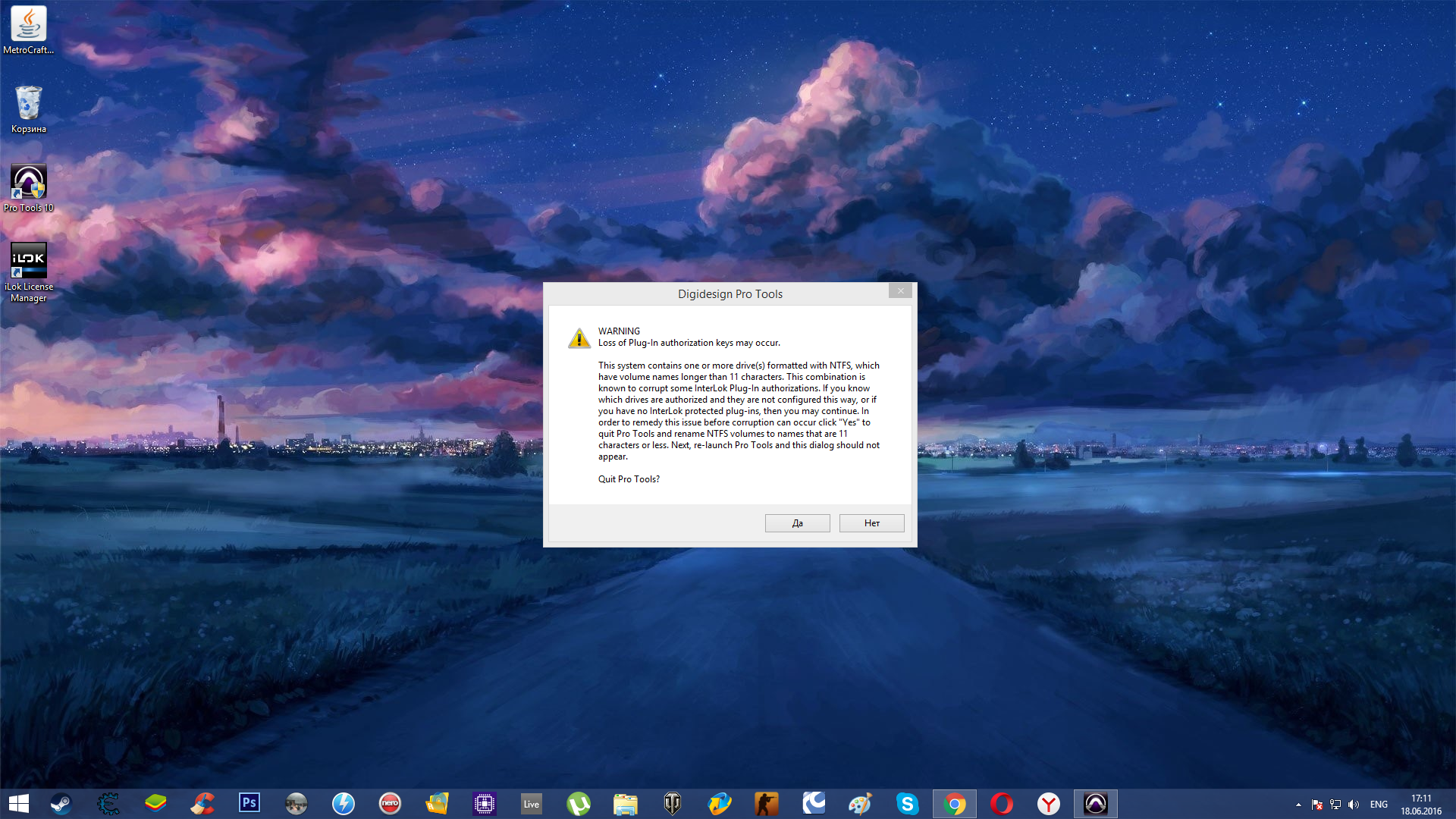
Task: Launch the purple chip app icon in the taskbar
Action: [x=485, y=804]
